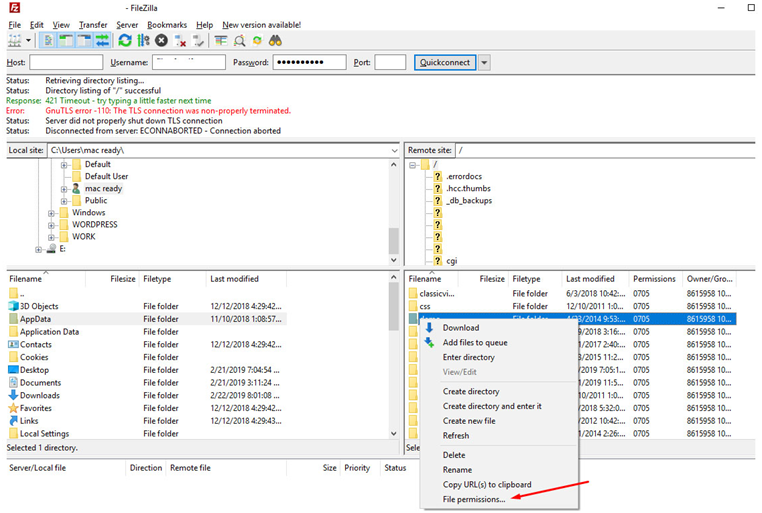The image size is (762, 513).
Task: Open the Edit menu
Action: click(x=36, y=25)
